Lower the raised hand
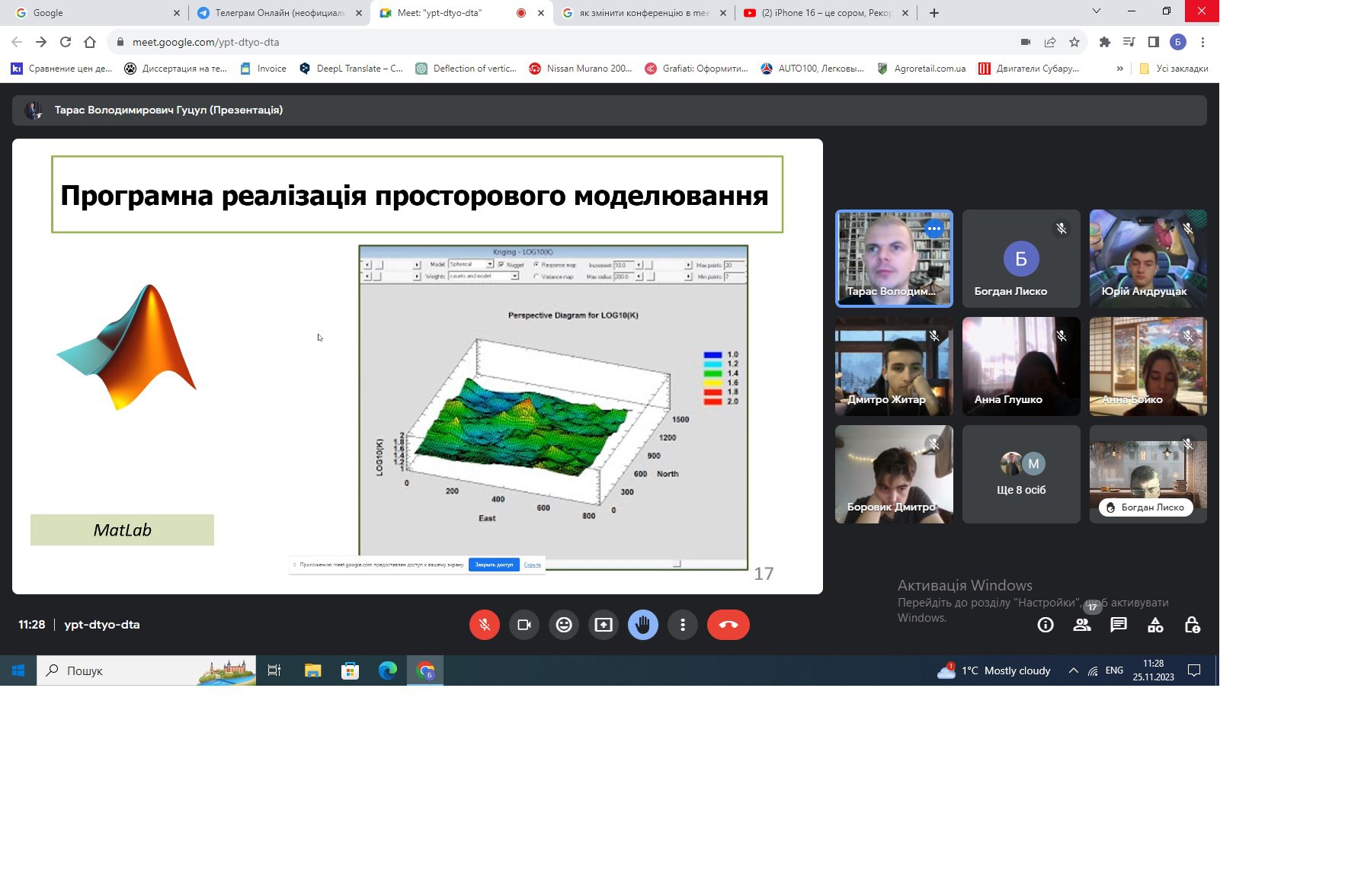Image resolution: width=1361 pixels, height=896 pixels. tap(643, 625)
